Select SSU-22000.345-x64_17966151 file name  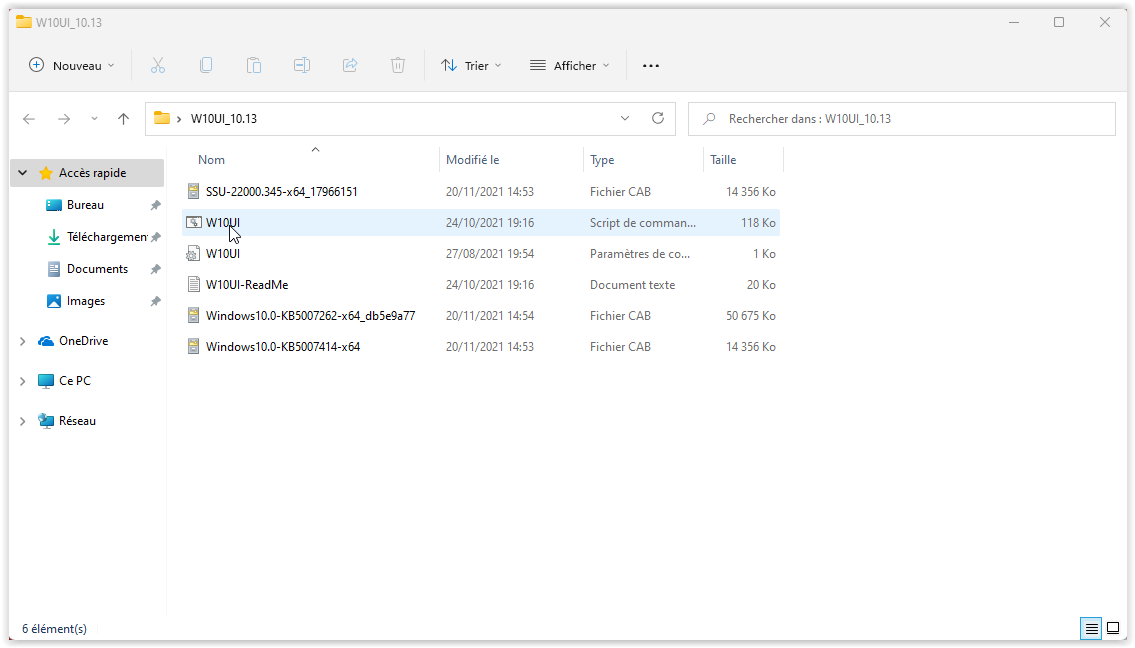(282, 191)
